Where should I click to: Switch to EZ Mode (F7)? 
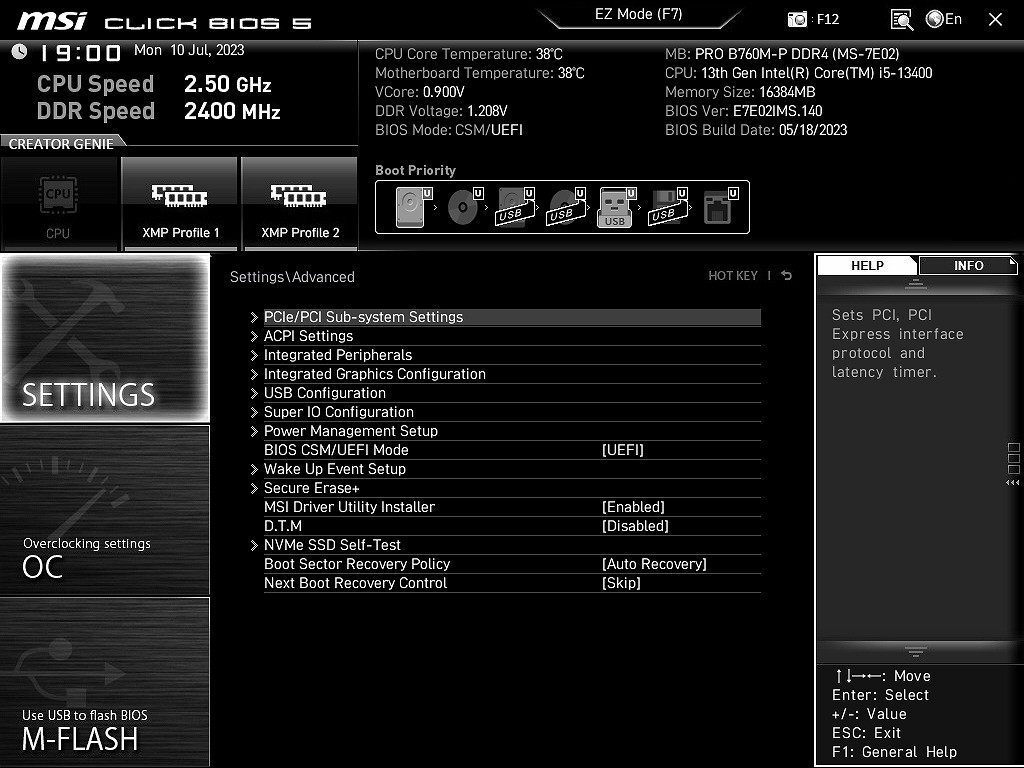coord(639,14)
